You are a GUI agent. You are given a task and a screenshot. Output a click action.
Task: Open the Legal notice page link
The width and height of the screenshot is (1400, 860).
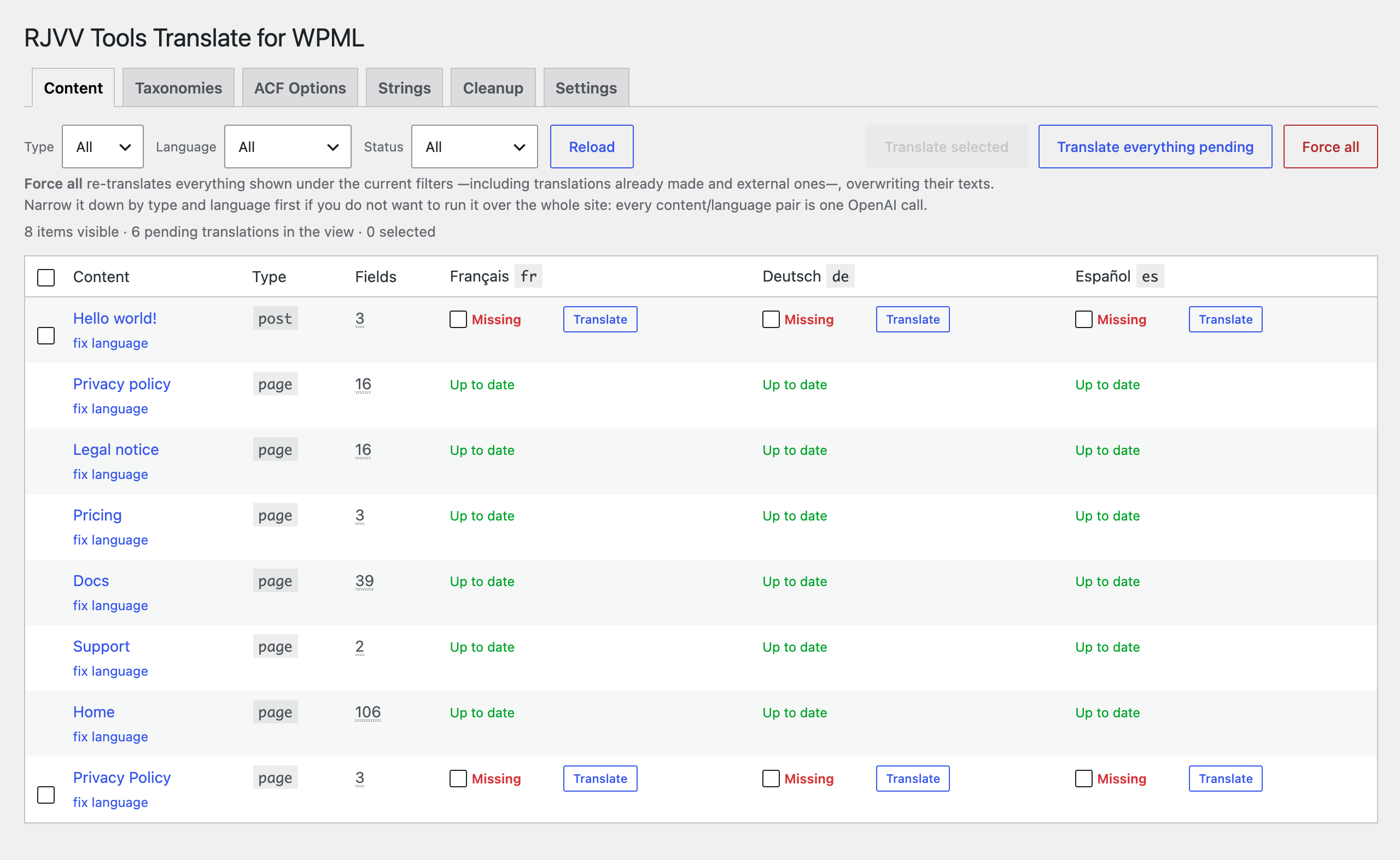pos(116,449)
